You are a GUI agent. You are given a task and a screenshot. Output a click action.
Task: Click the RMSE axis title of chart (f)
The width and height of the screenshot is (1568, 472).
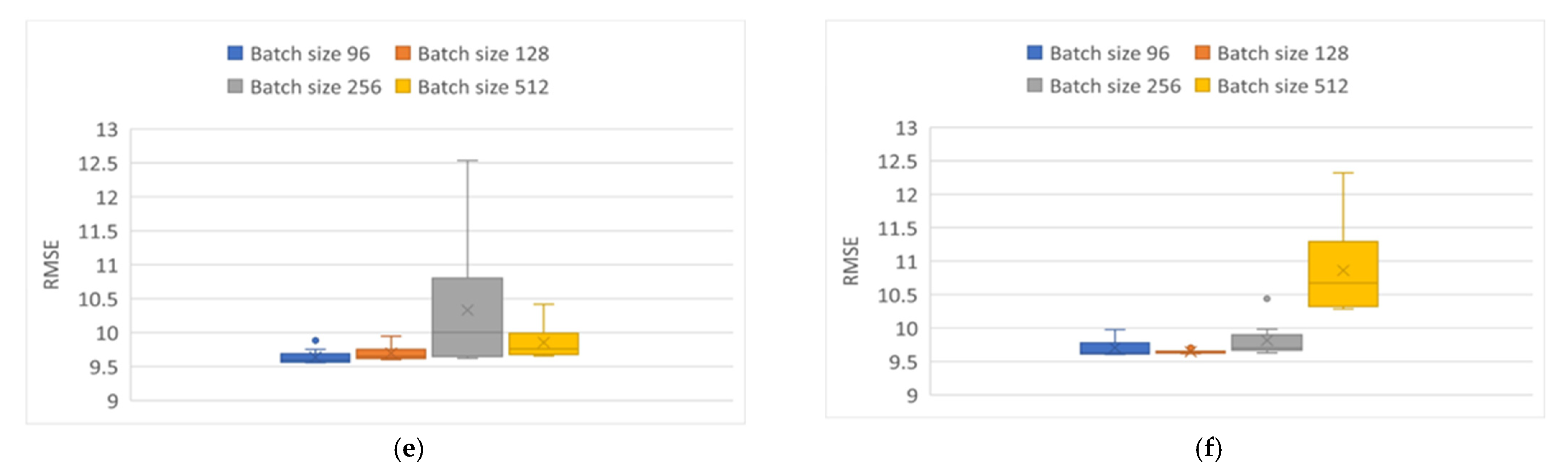coord(851,262)
